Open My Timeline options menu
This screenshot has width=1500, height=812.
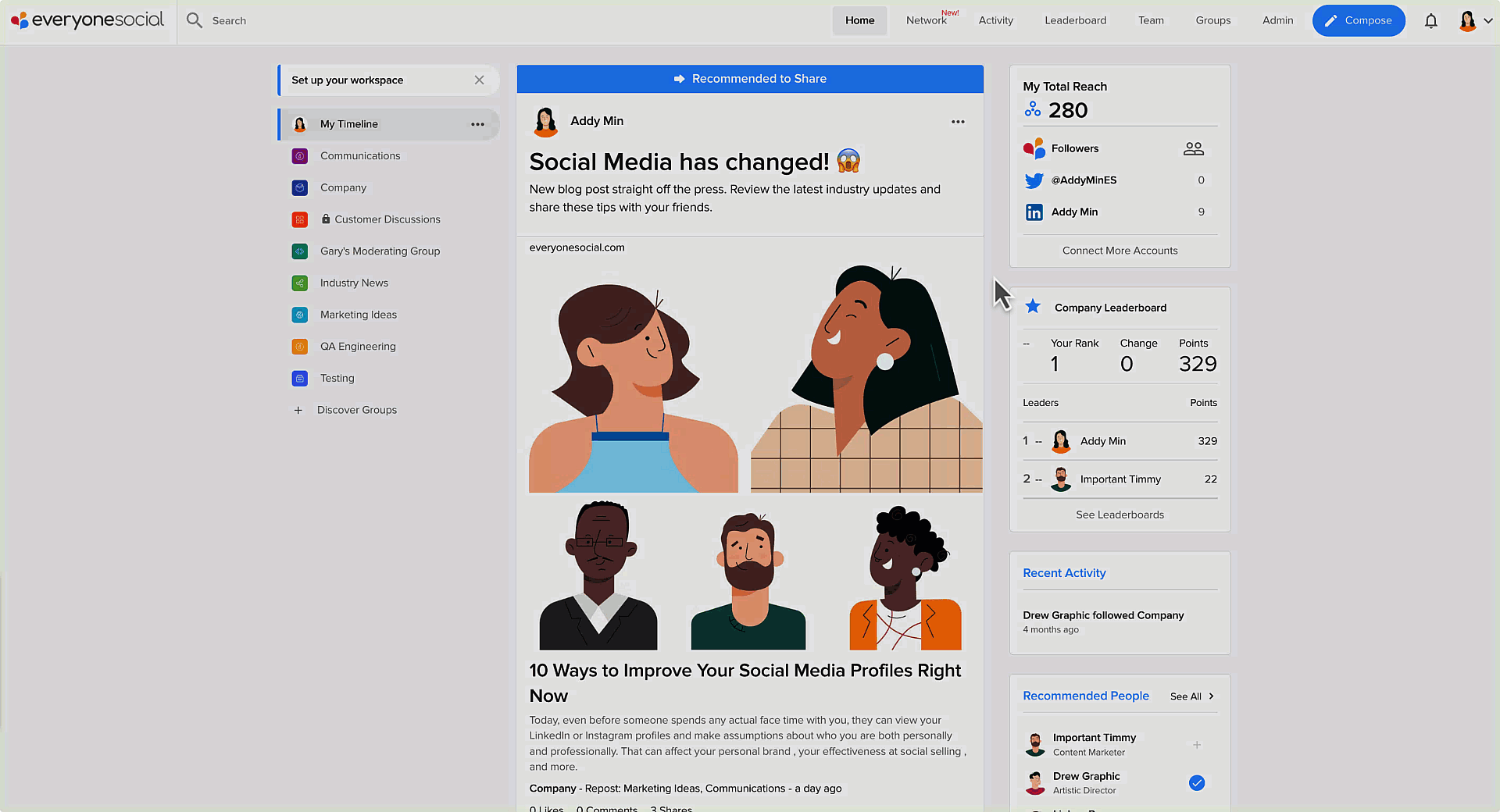point(477,124)
